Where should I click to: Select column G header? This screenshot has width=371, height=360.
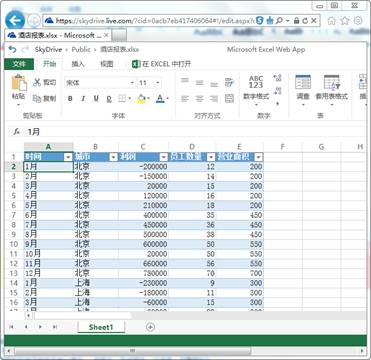click(321, 147)
